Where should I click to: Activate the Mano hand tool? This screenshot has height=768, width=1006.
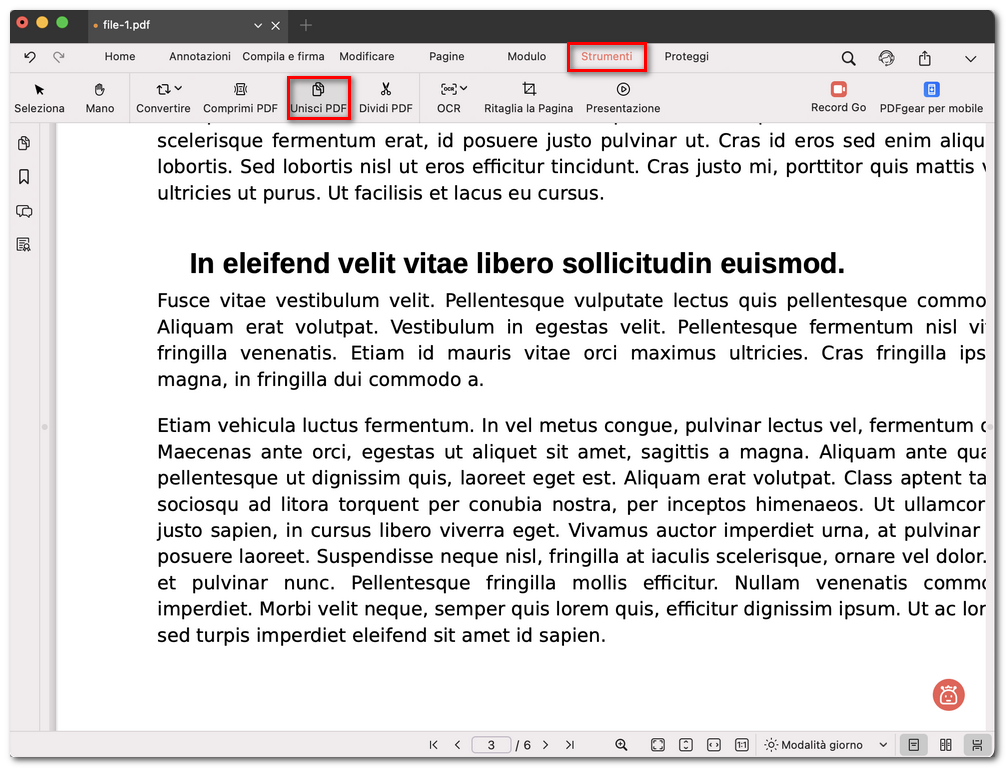pyautogui.click(x=99, y=96)
